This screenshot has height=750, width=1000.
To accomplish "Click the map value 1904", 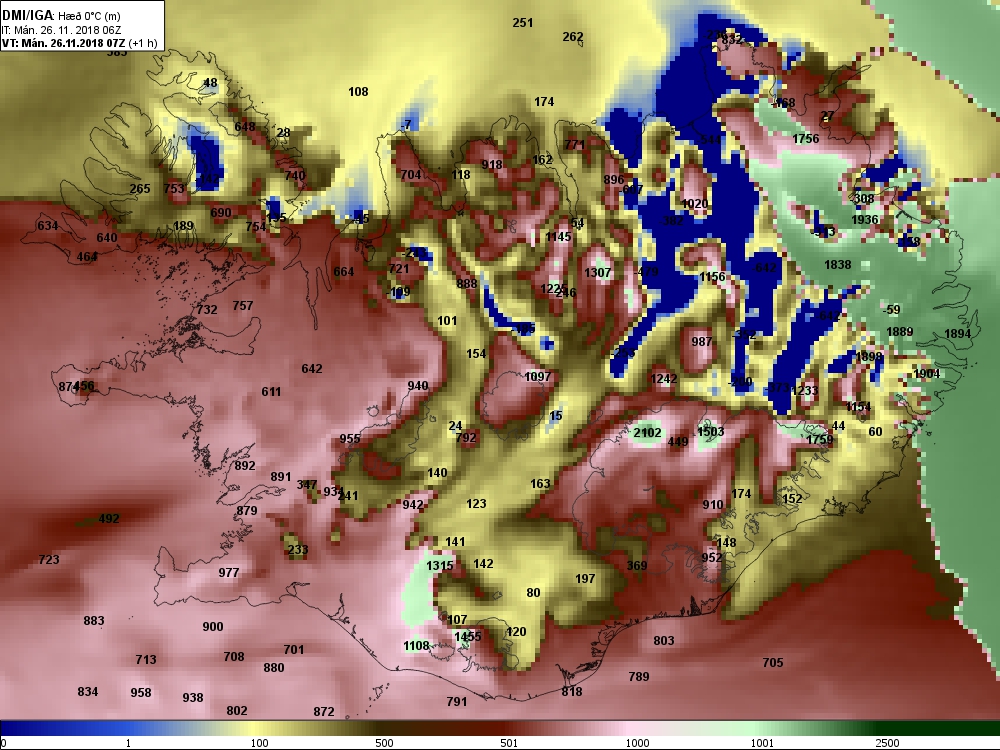I will (x=927, y=374).
